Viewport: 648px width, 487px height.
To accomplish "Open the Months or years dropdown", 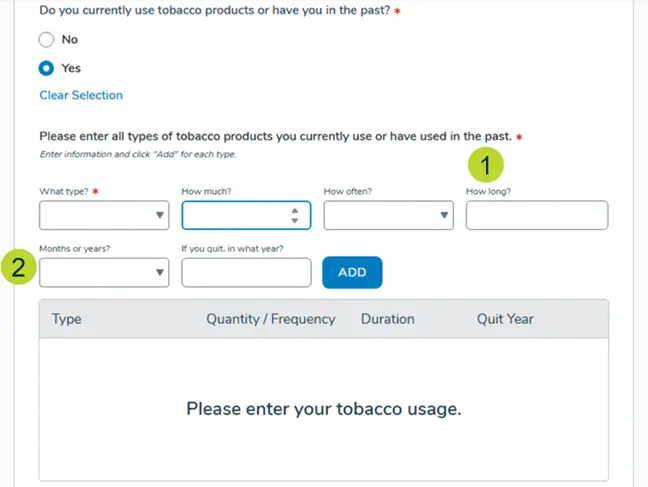I will pyautogui.click(x=104, y=271).
